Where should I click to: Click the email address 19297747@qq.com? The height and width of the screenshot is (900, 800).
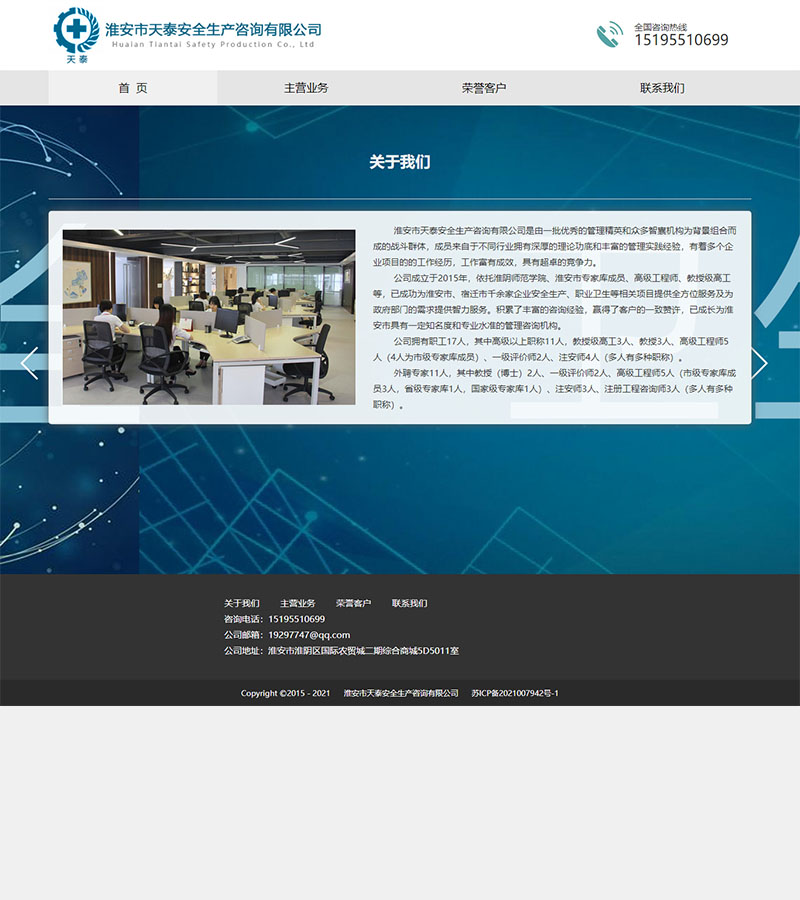pyautogui.click(x=309, y=635)
